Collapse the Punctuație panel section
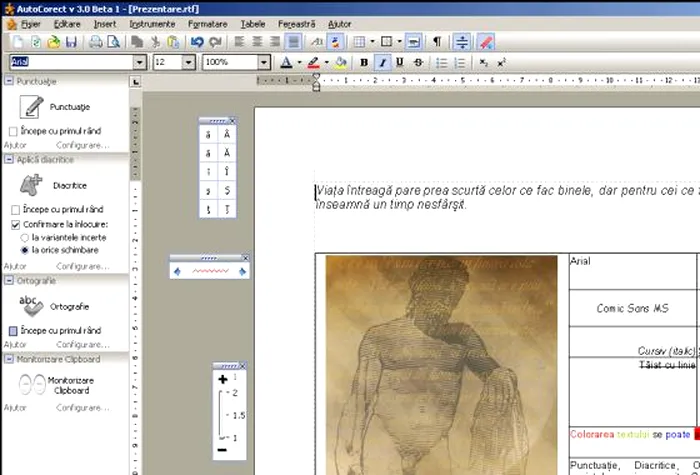This screenshot has height=475, width=700. tap(8, 81)
